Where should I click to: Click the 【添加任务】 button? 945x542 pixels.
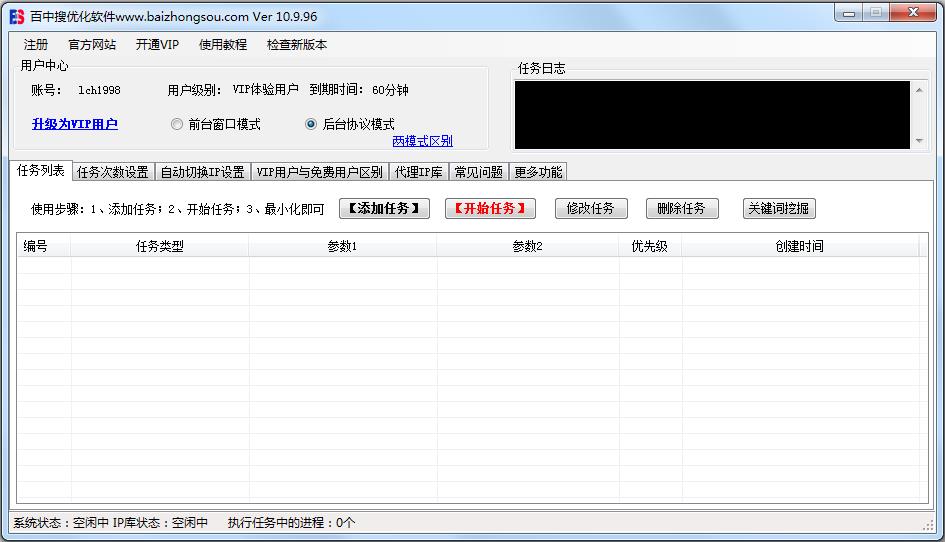(x=385, y=209)
